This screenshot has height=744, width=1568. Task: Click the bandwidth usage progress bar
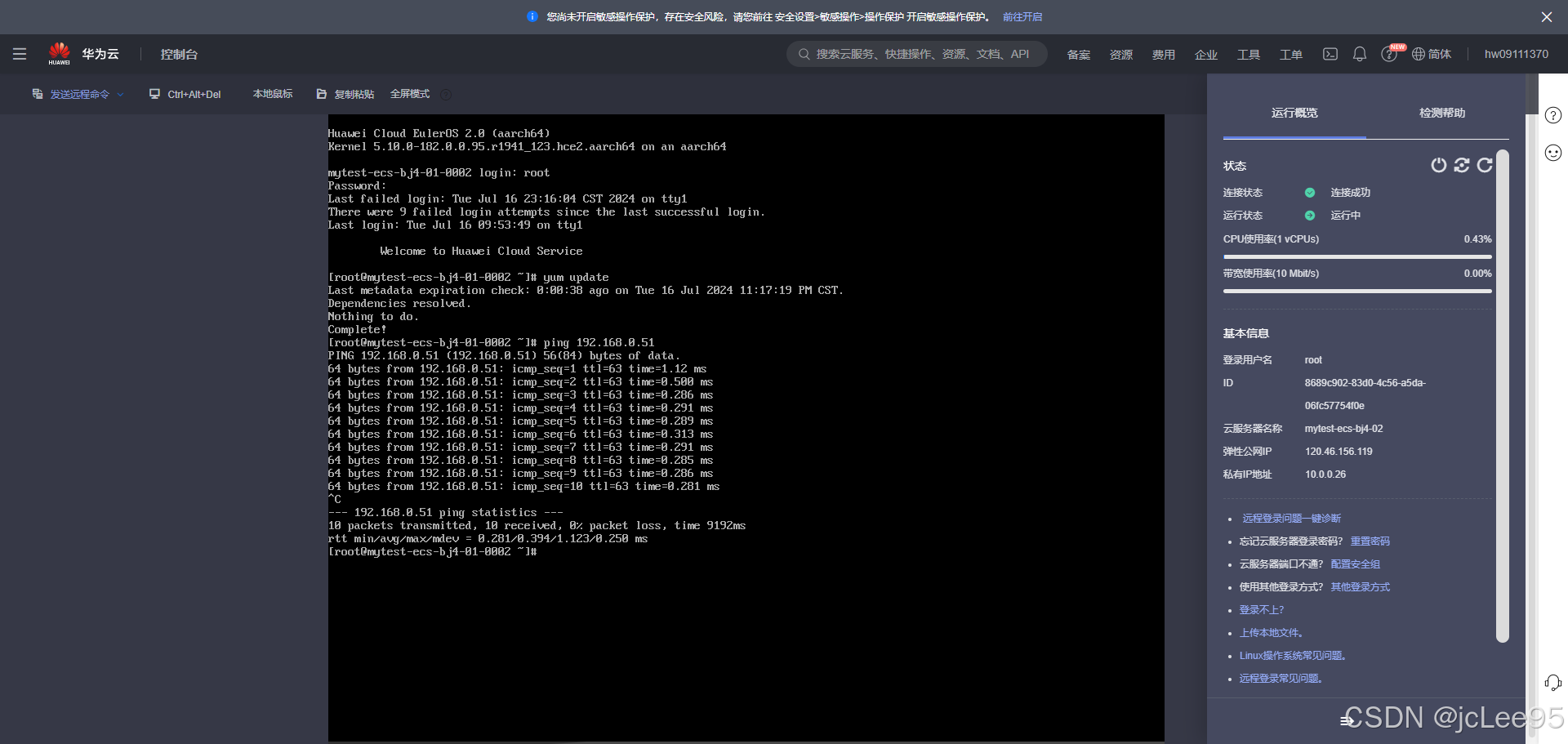click(1357, 291)
